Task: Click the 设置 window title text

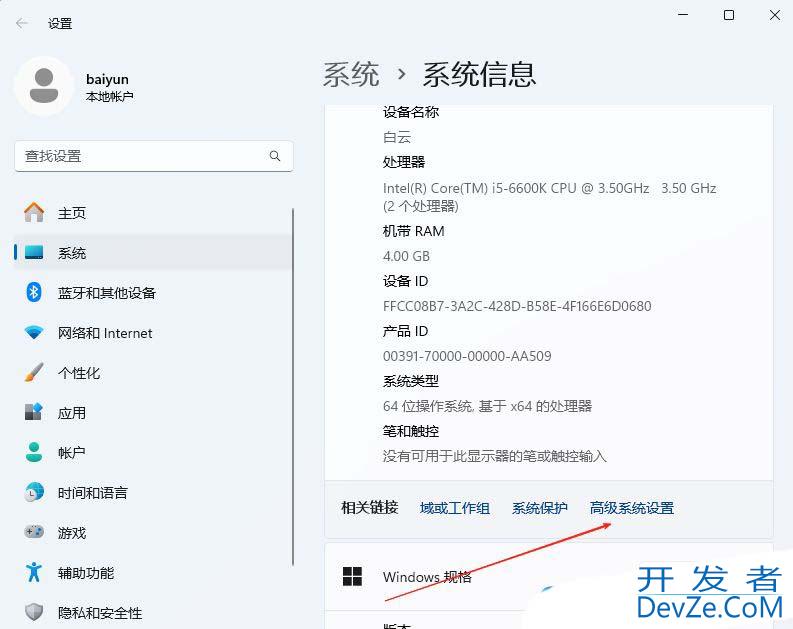Action: point(60,24)
